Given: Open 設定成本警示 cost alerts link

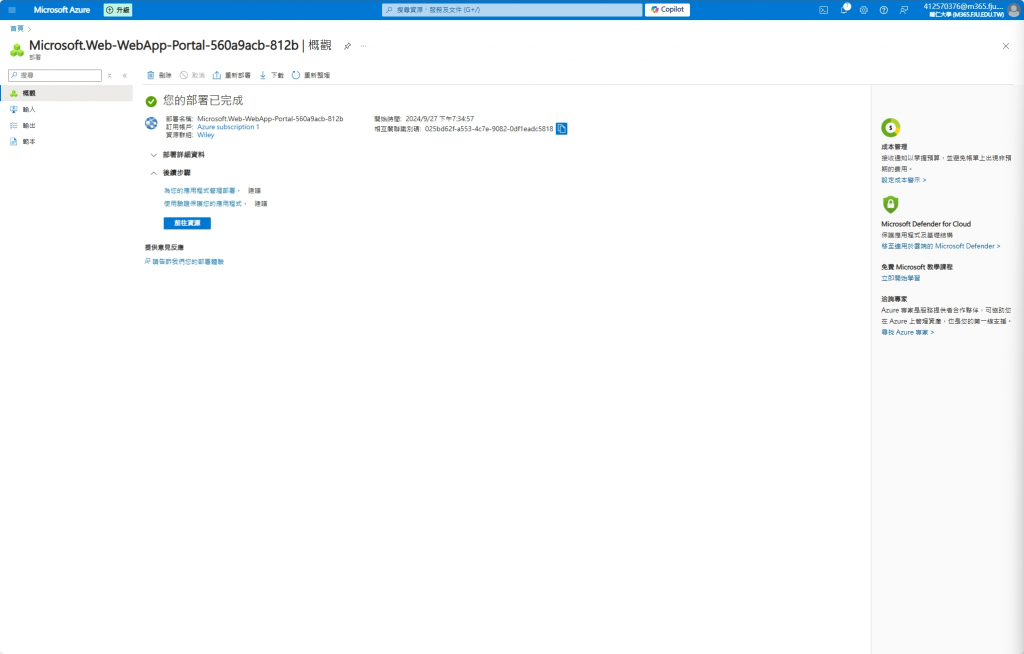Looking at the screenshot, I should pos(904,180).
